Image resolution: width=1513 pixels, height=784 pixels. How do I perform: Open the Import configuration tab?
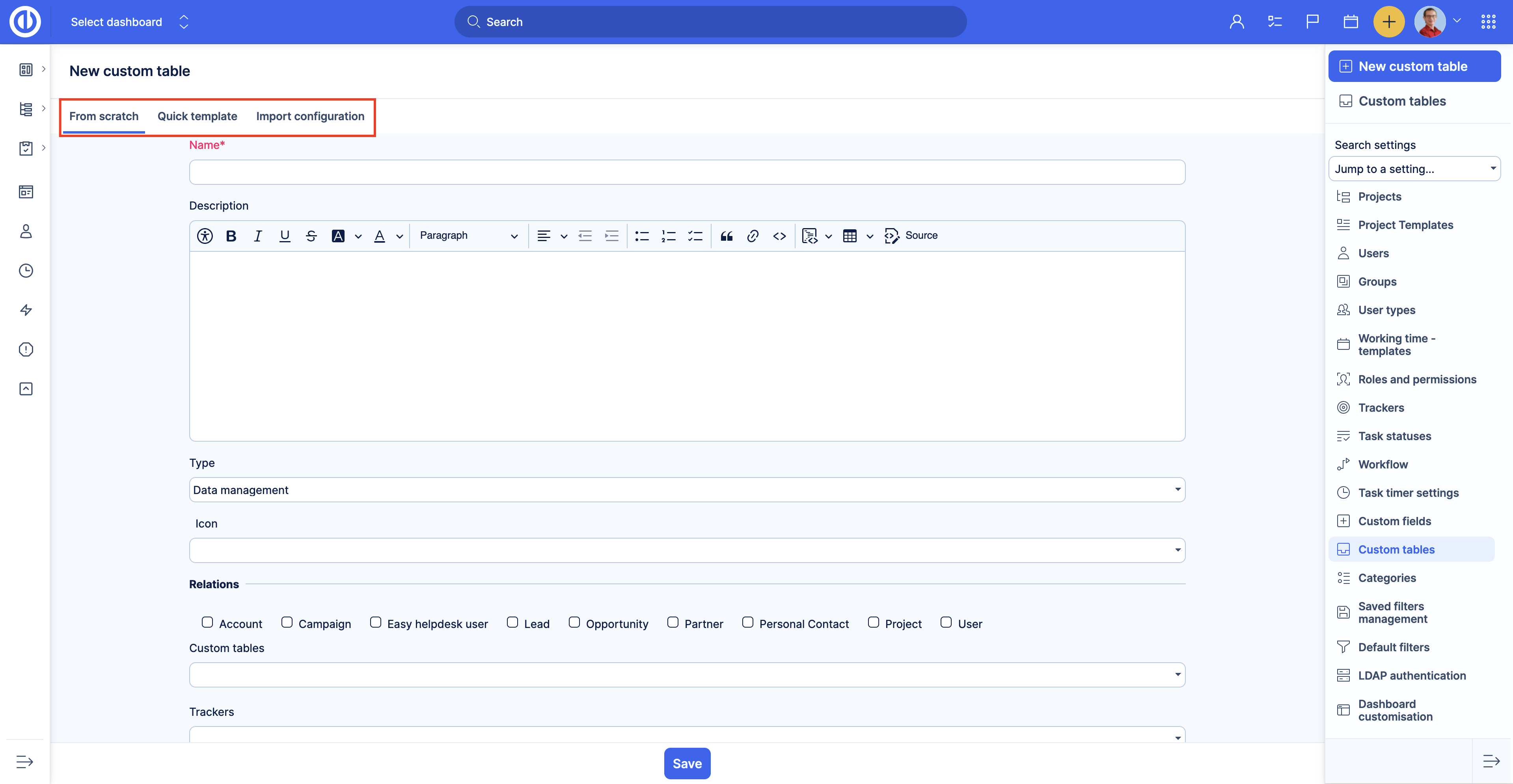[310, 116]
